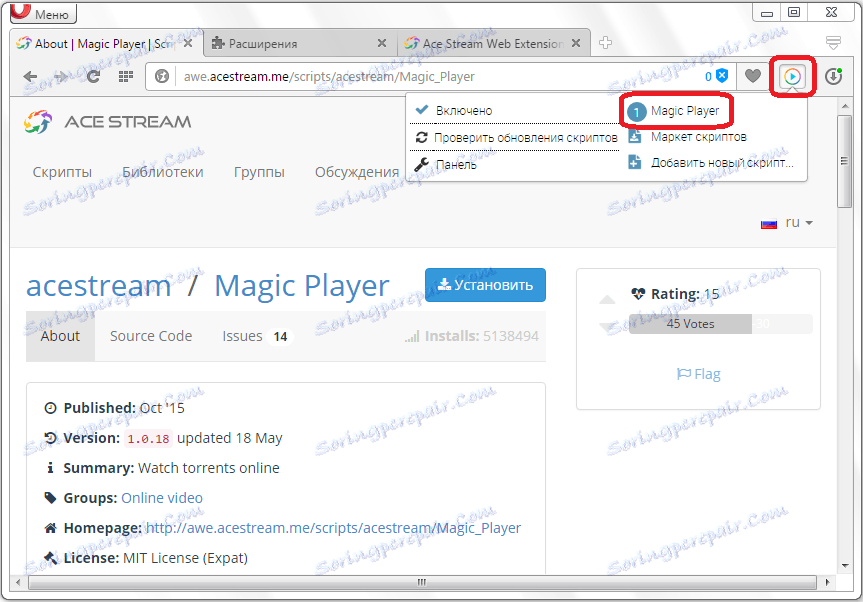863x602 pixels.
Task: Click Проверить обновления скриптов
Action: (x=526, y=138)
